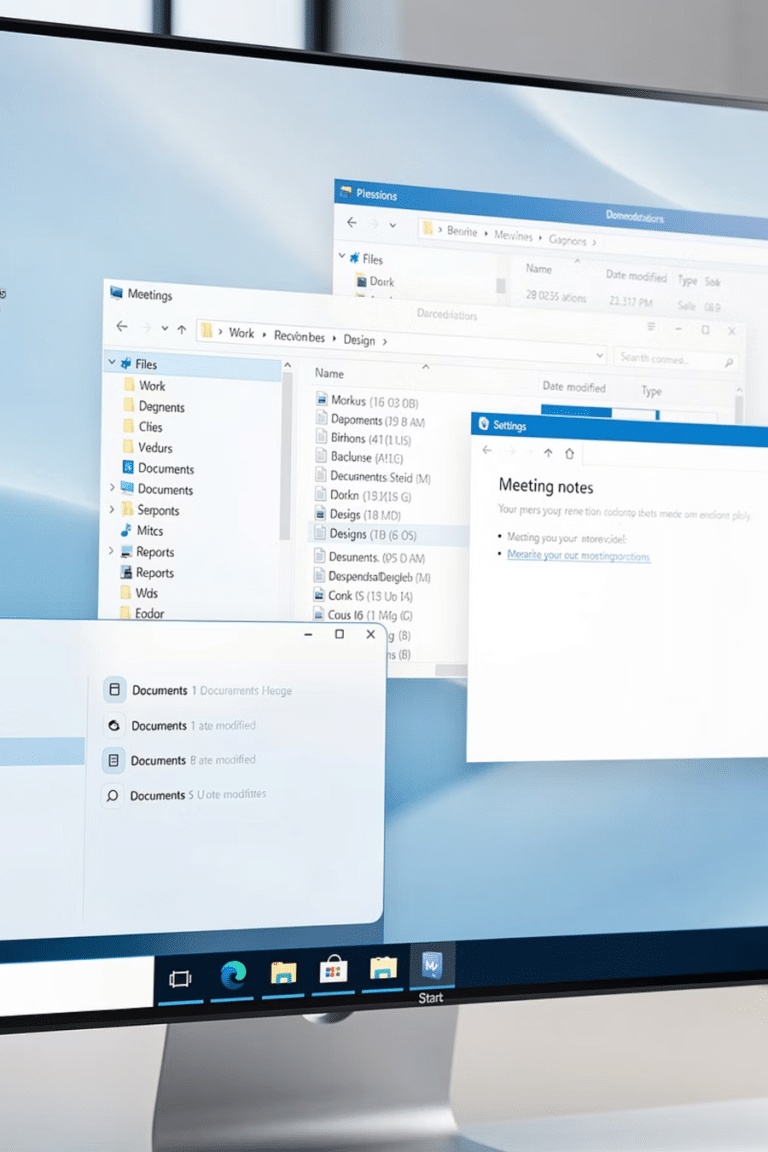
Task: Open Microsoft Store from the taskbar
Action: 333,970
